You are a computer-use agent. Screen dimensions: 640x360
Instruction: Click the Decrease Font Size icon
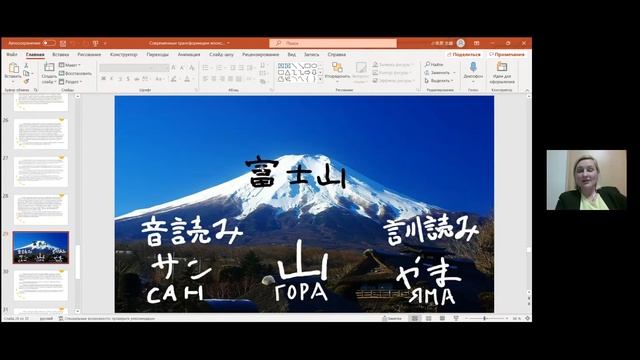[x=182, y=68]
